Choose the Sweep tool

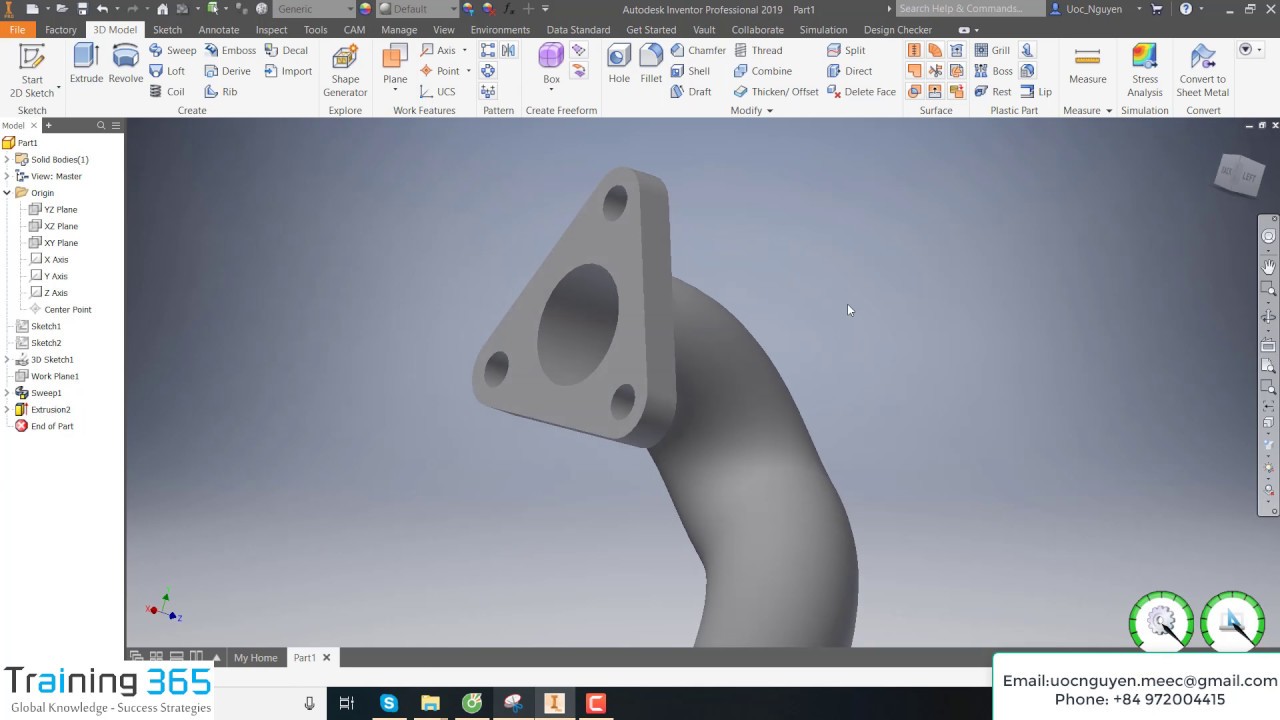[173, 50]
